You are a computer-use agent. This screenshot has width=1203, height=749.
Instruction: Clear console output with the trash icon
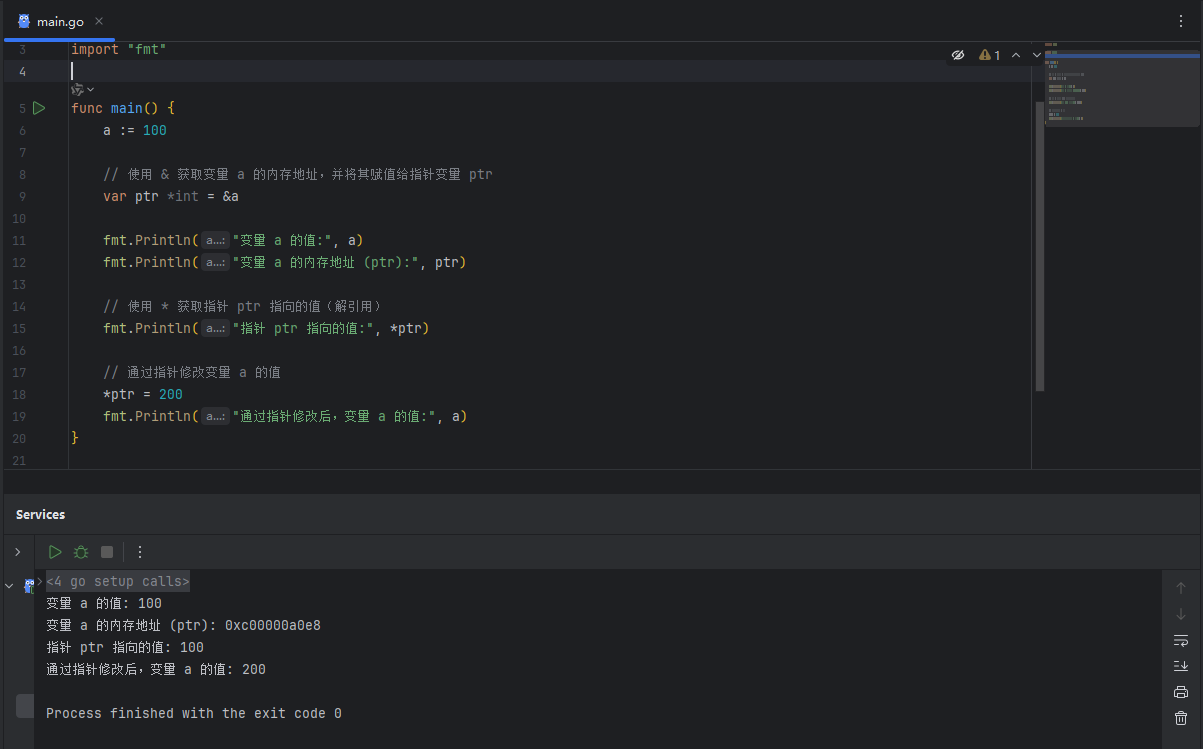point(1180,718)
